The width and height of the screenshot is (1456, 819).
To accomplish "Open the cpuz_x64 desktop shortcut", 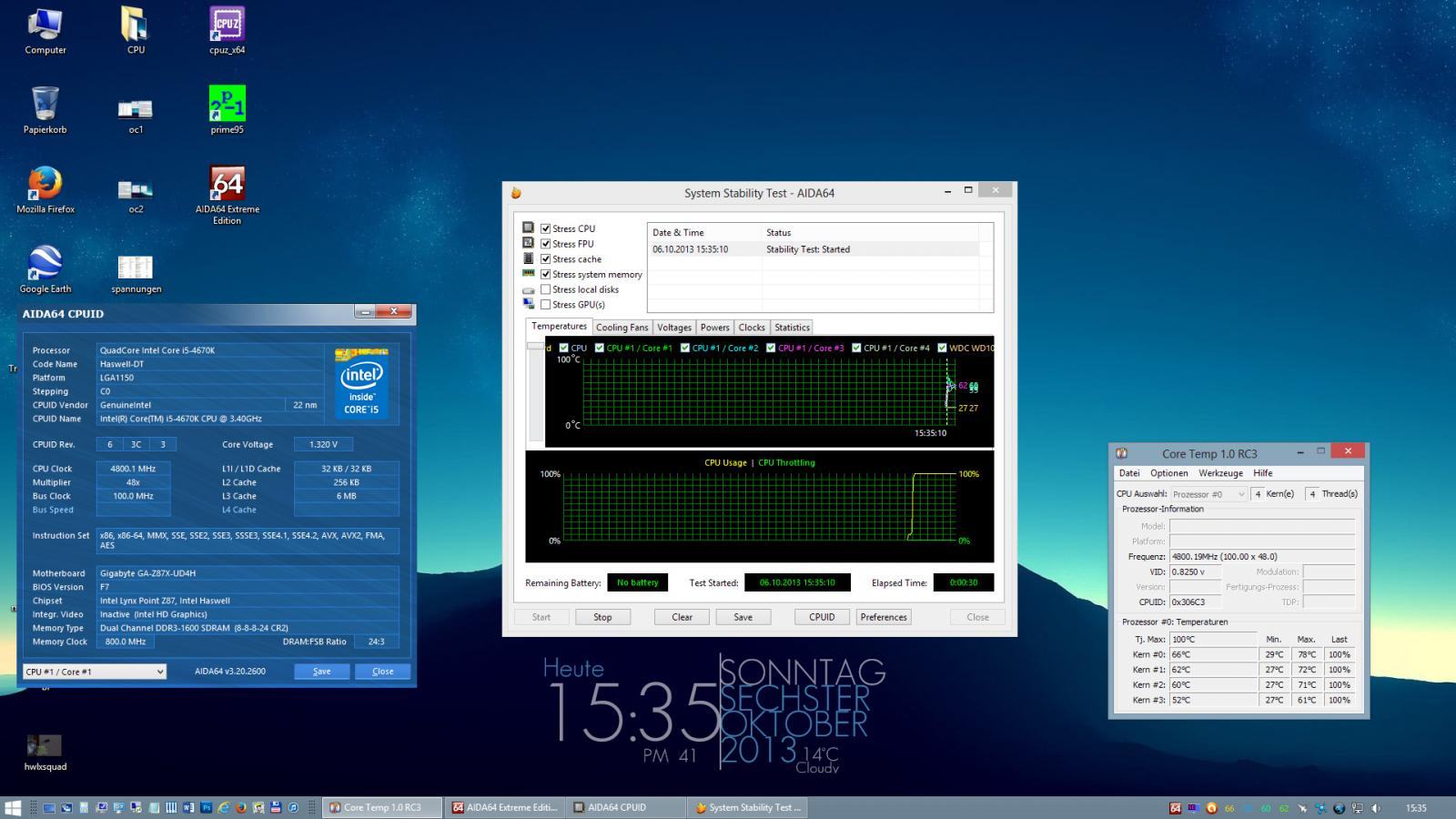I will (227, 30).
